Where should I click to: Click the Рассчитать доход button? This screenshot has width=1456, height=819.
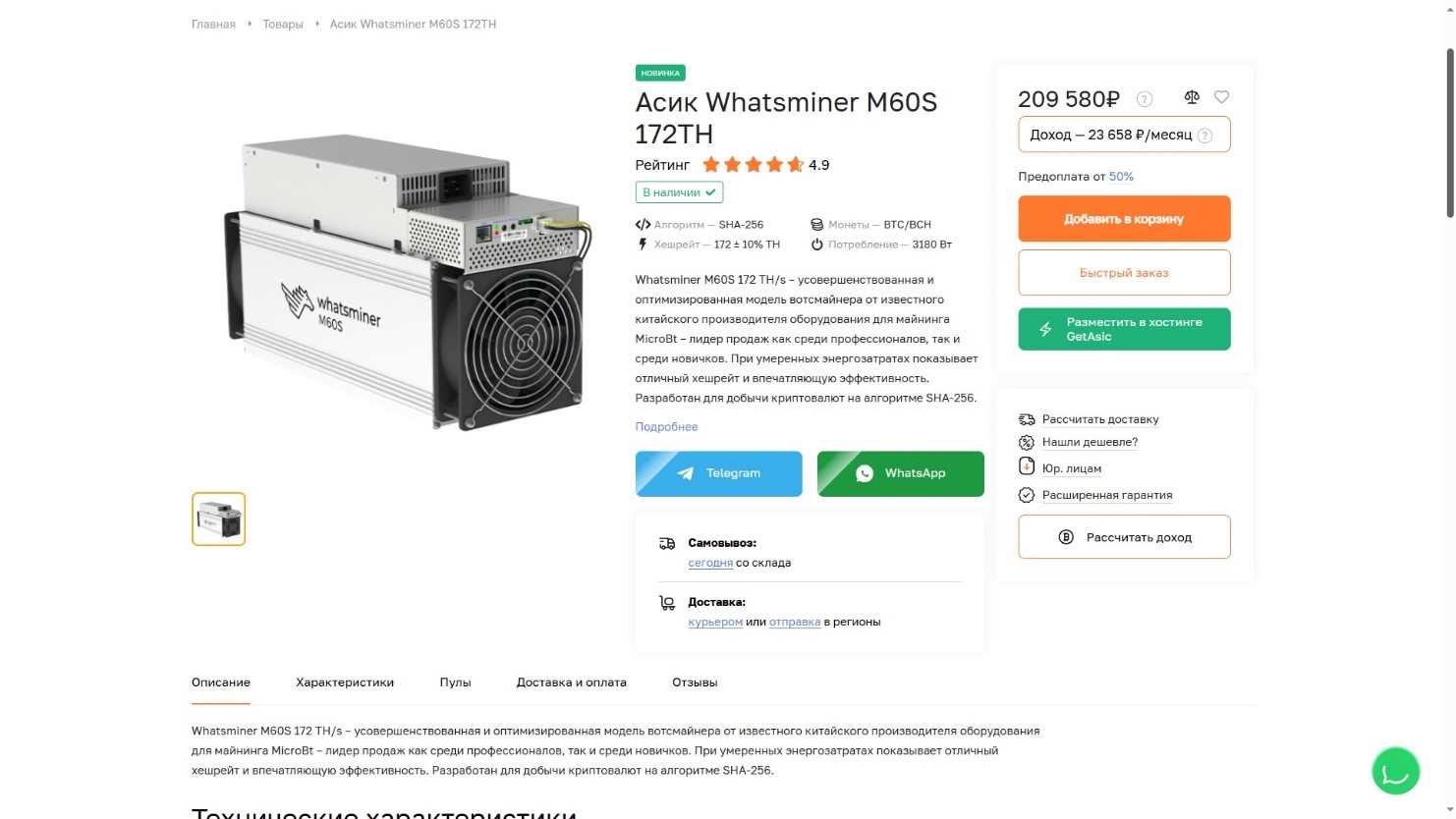1124,537
